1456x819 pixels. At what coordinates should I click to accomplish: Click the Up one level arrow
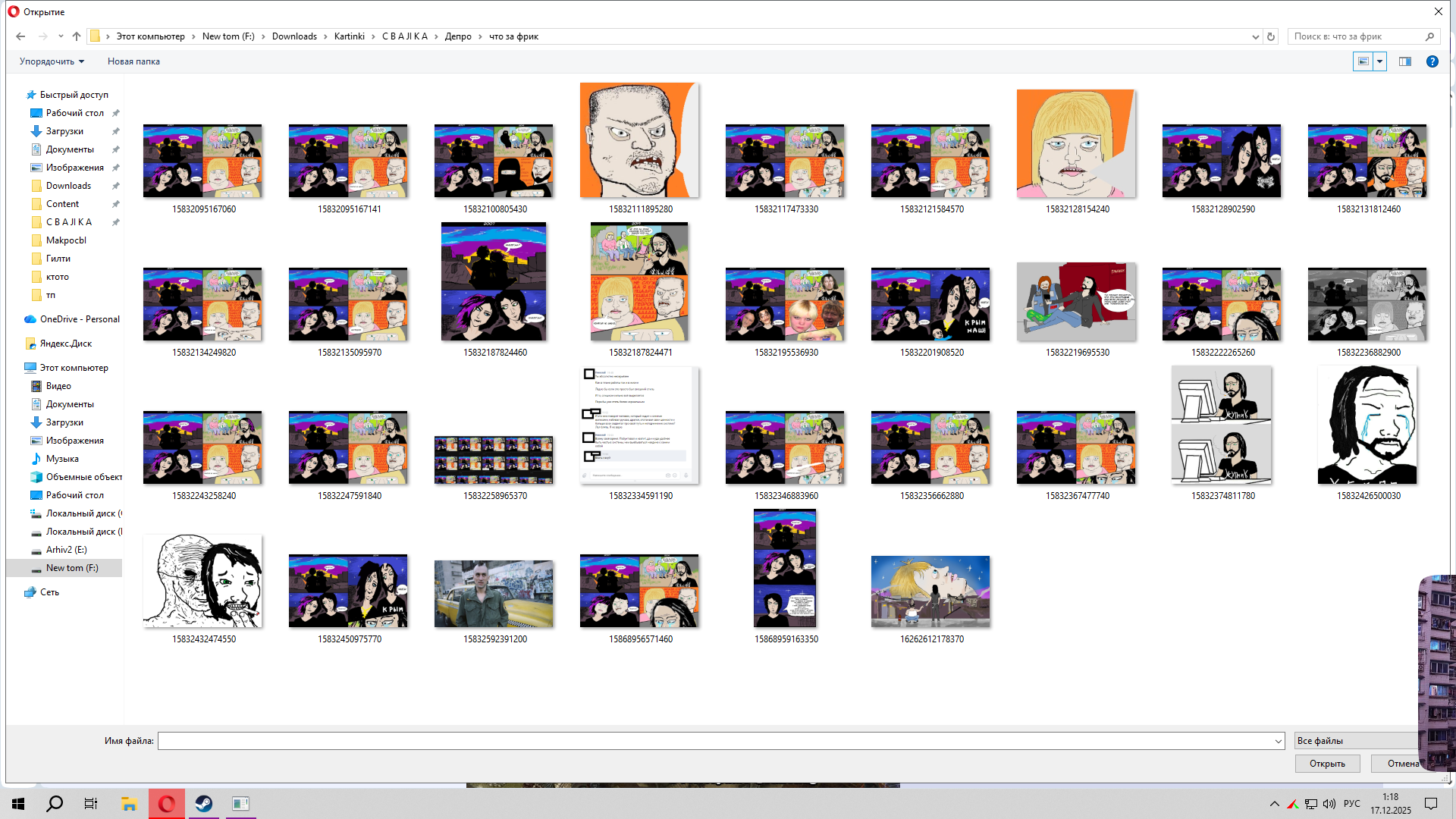(77, 36)
